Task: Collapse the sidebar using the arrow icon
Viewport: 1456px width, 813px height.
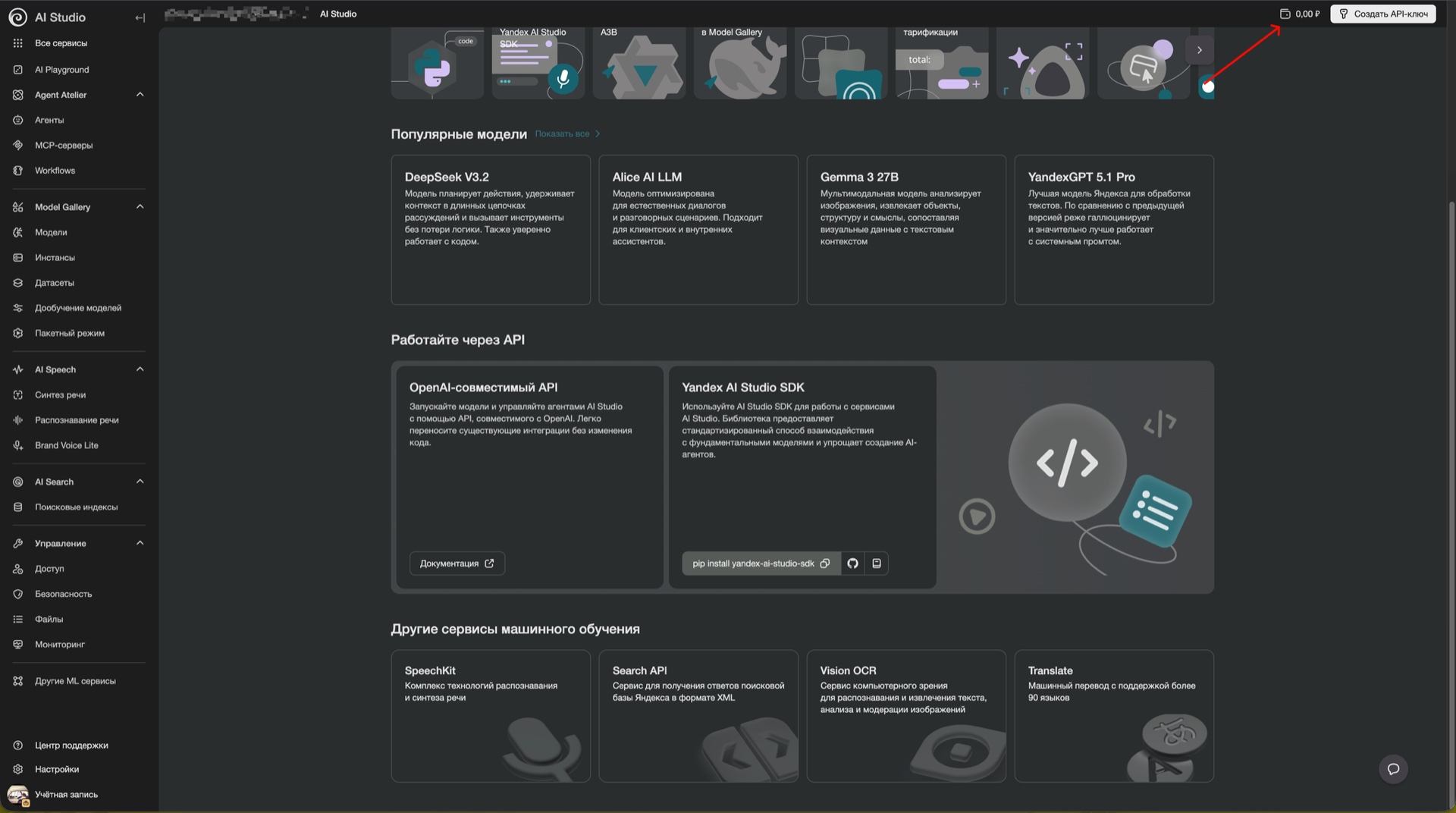Action: tap(140, 17)
